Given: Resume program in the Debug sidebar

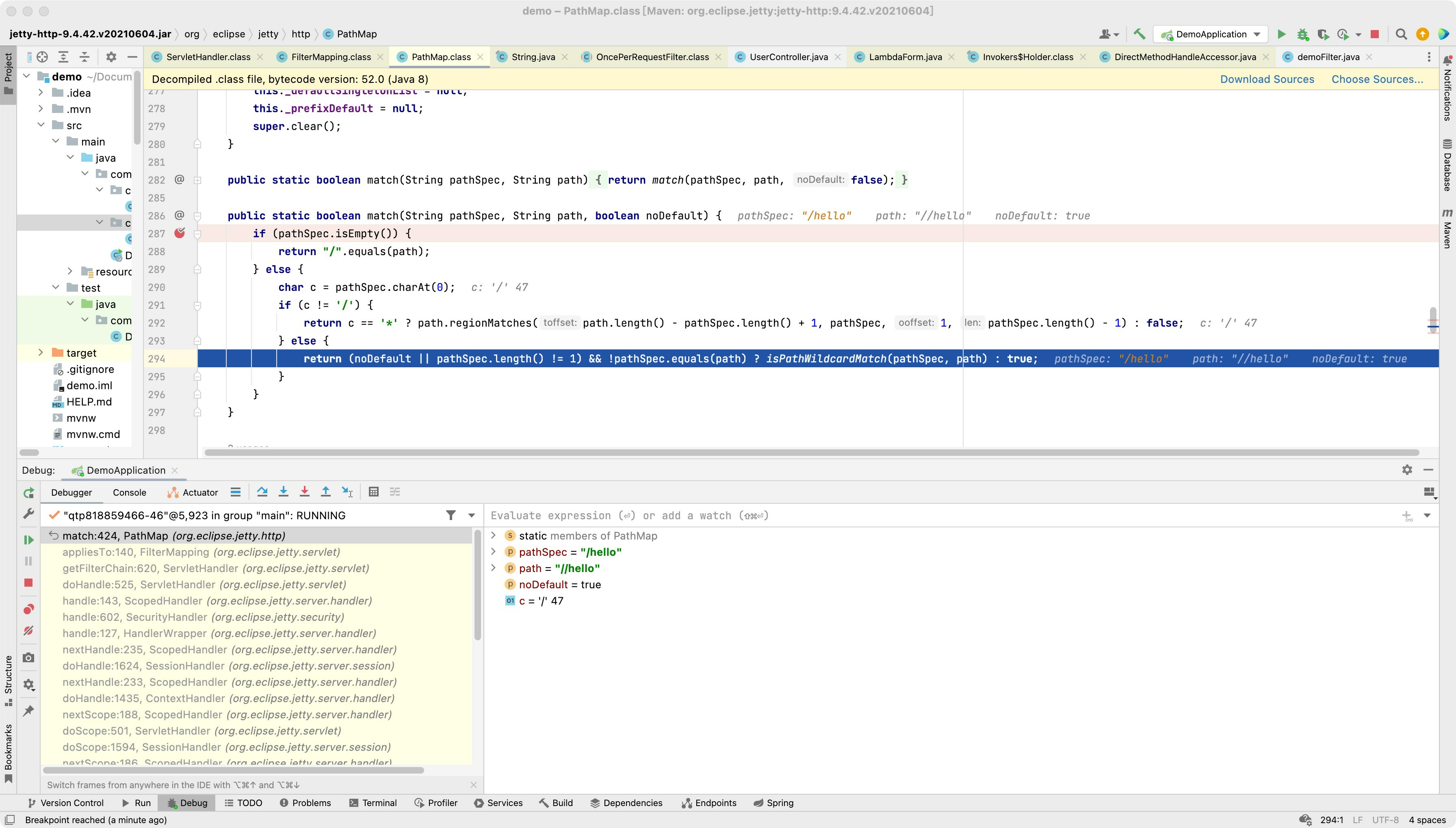Looking at the screenshot, I should coord(28,540).
